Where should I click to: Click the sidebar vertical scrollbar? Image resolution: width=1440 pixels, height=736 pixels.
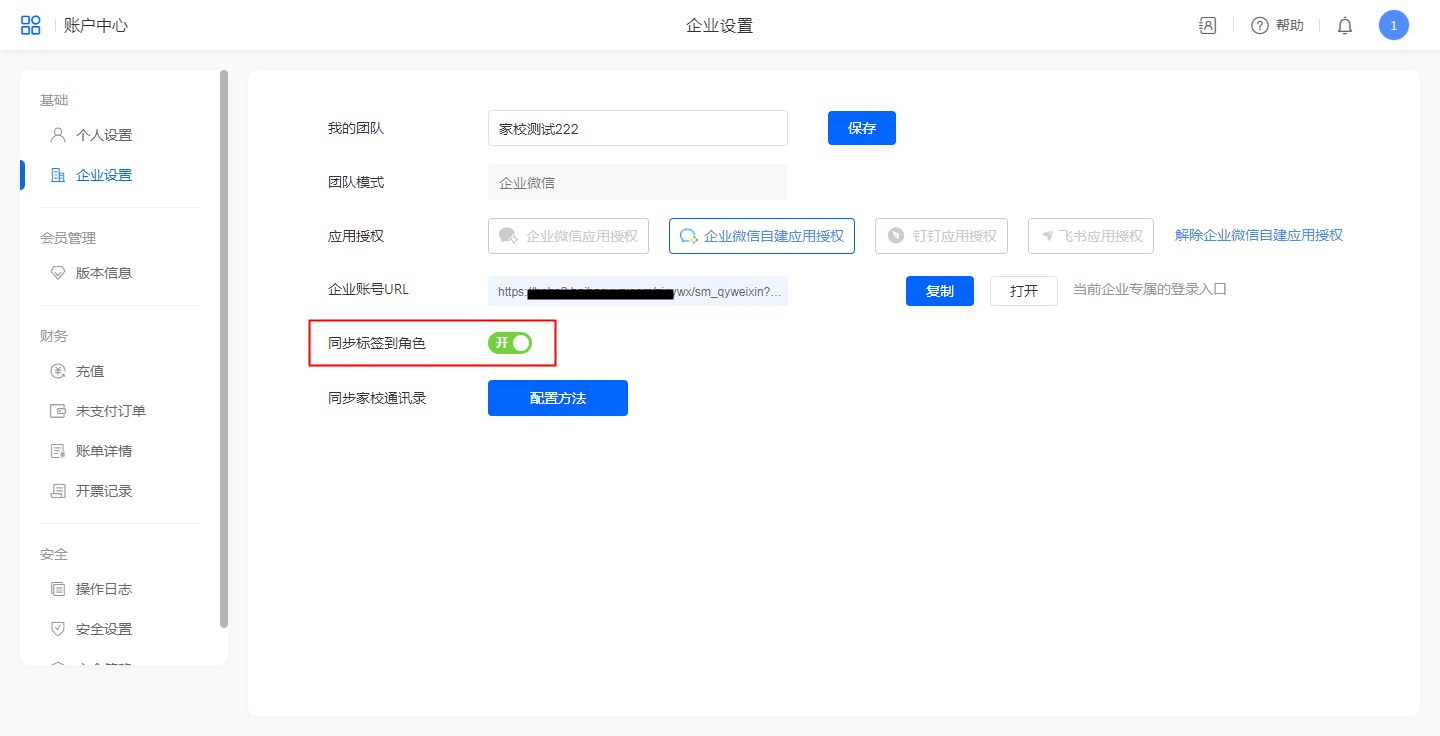pyautogui.click(x=224, y=350)
